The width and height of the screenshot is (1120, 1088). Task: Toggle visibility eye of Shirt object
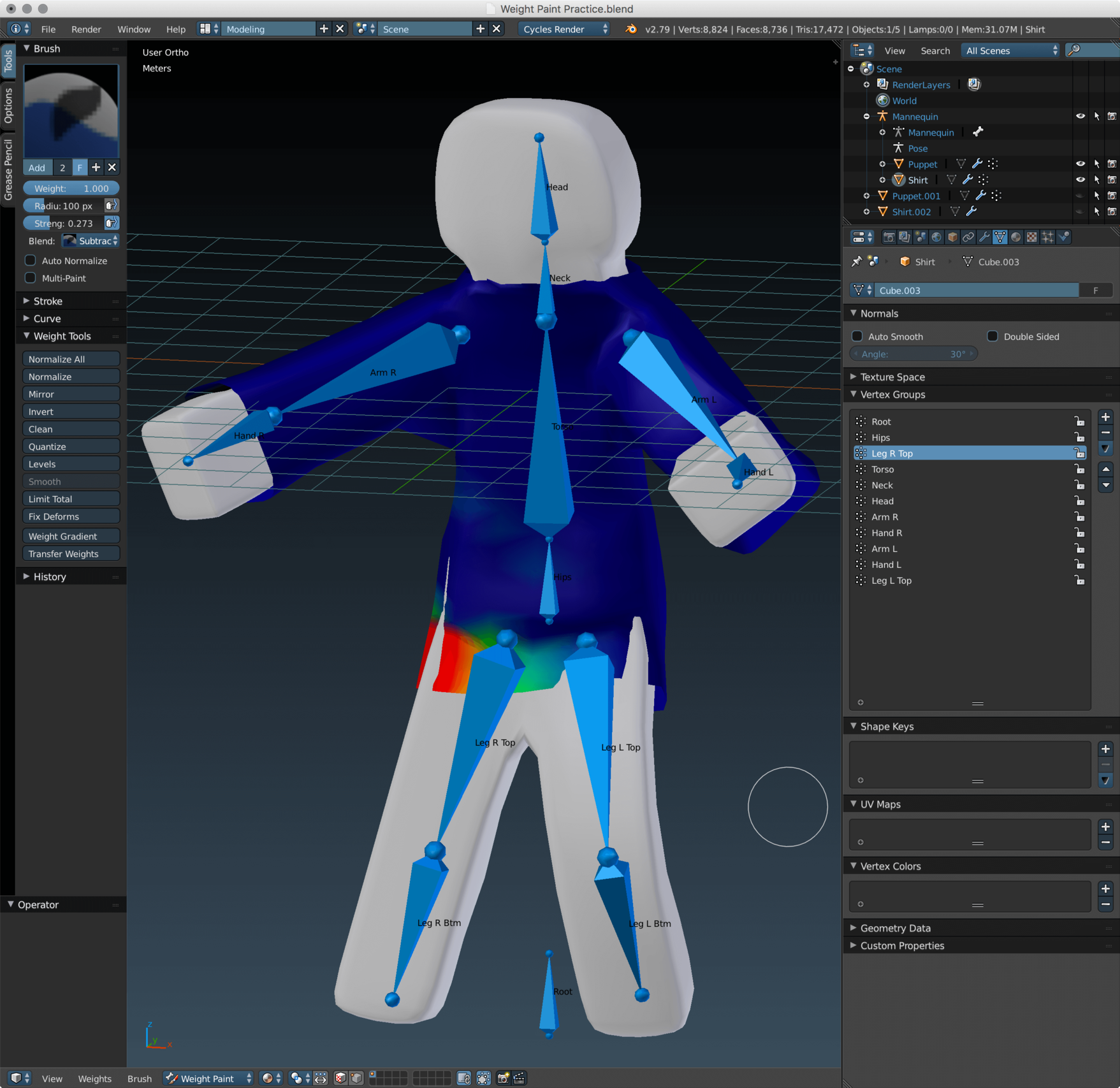point(1080,180)
